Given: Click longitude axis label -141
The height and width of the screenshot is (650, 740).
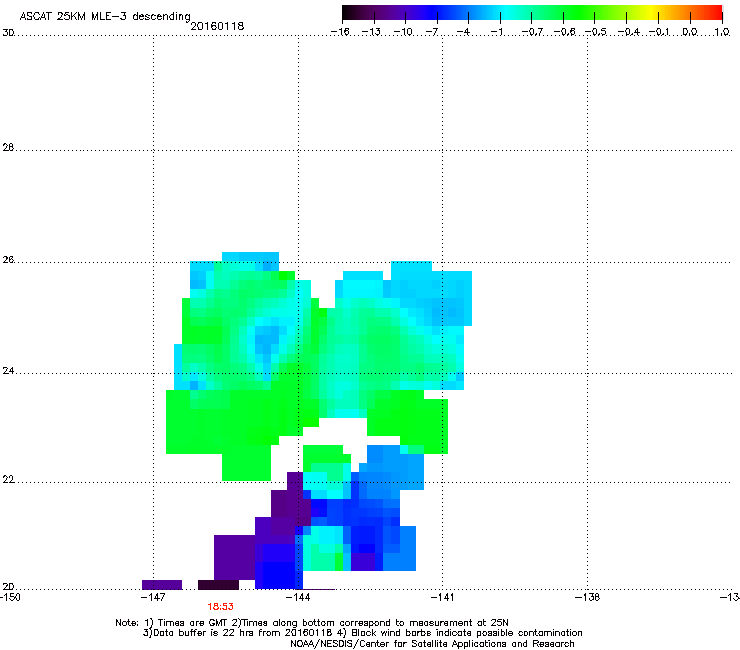Looking at the screenshot, I should click(x=443, y=597).
